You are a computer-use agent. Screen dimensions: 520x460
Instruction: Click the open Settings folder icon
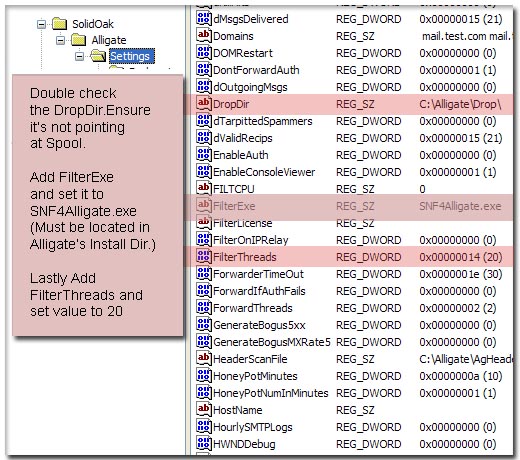(x=98, y=56)
